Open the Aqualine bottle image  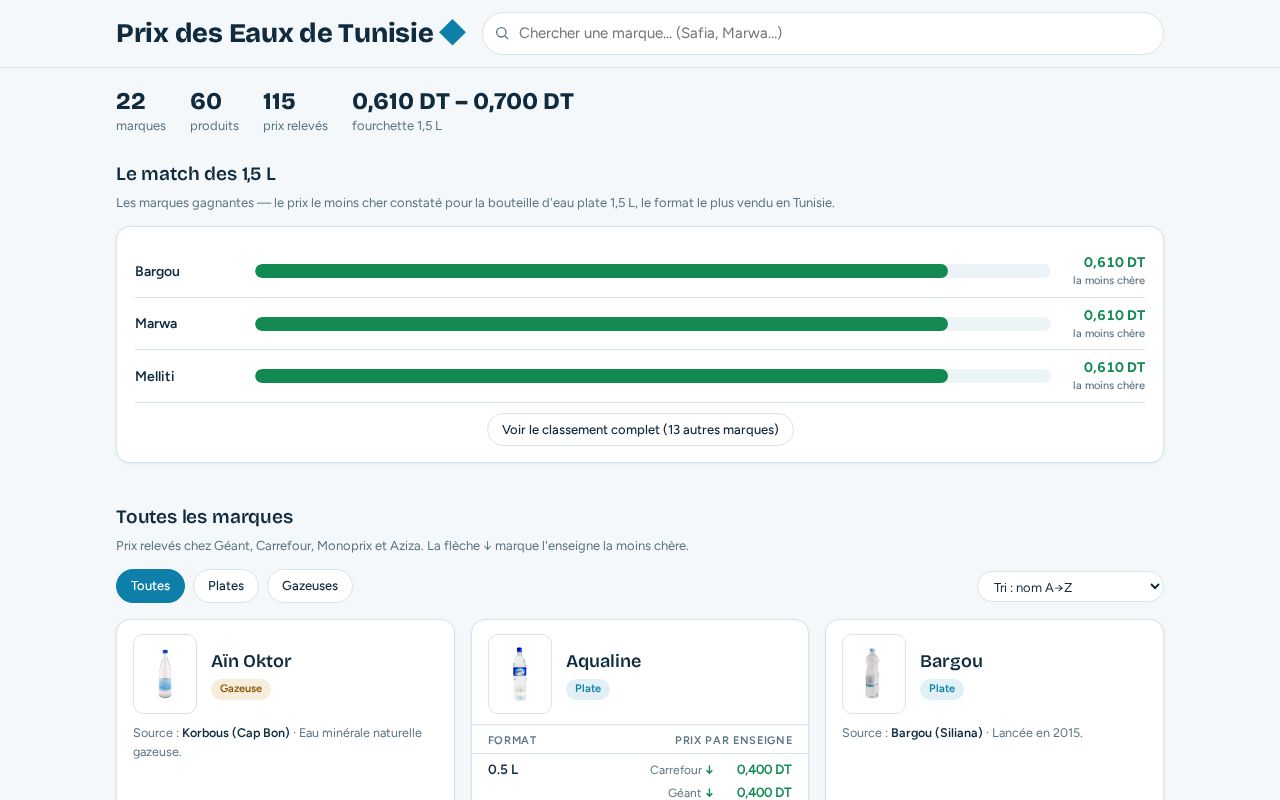pos(520,674)
